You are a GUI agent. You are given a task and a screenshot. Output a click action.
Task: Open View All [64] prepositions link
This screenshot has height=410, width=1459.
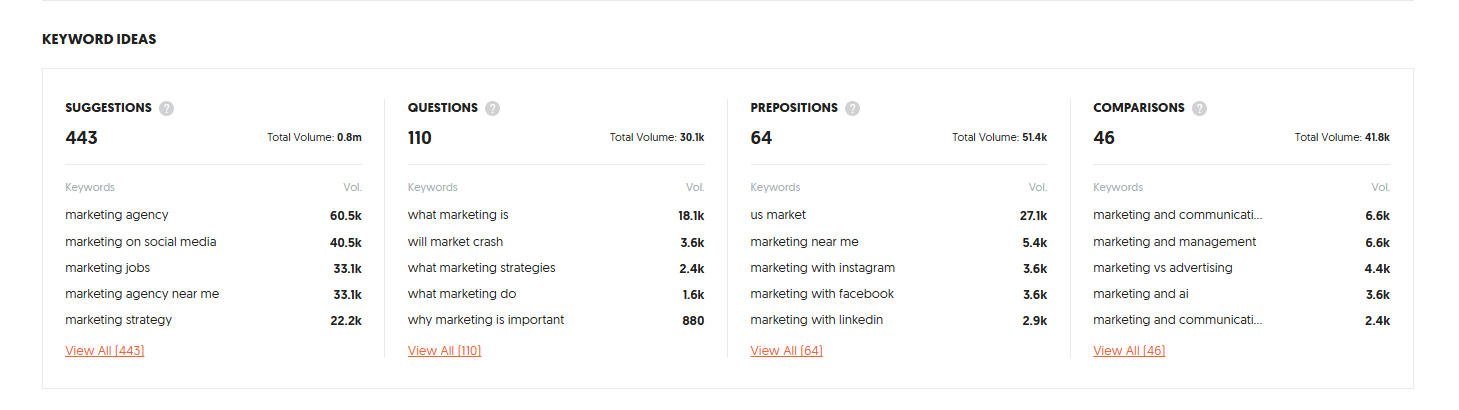click(x=786, y=351)
